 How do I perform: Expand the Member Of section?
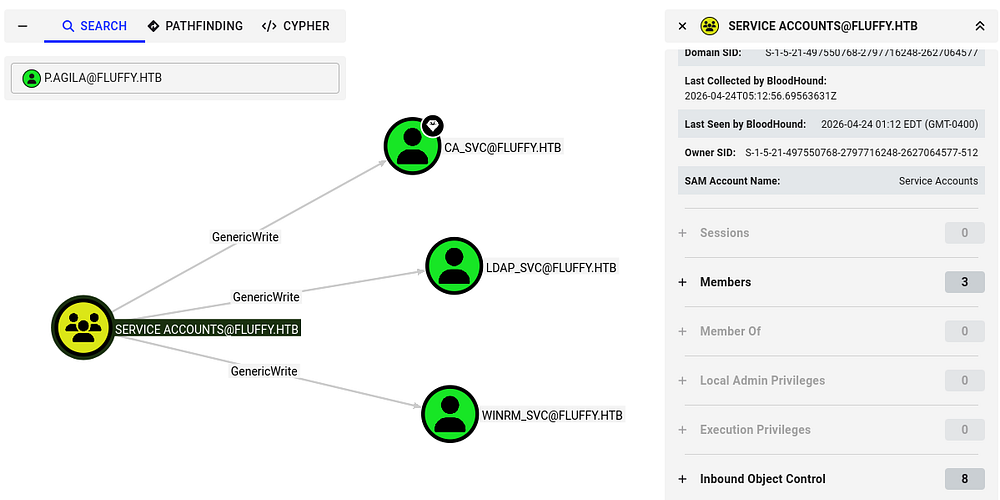click(x=730, y=331)
